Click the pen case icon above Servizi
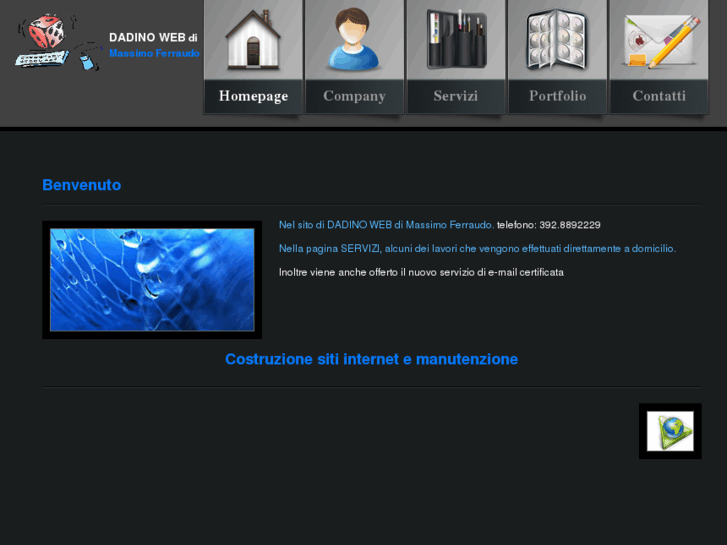 click(456, 39)
